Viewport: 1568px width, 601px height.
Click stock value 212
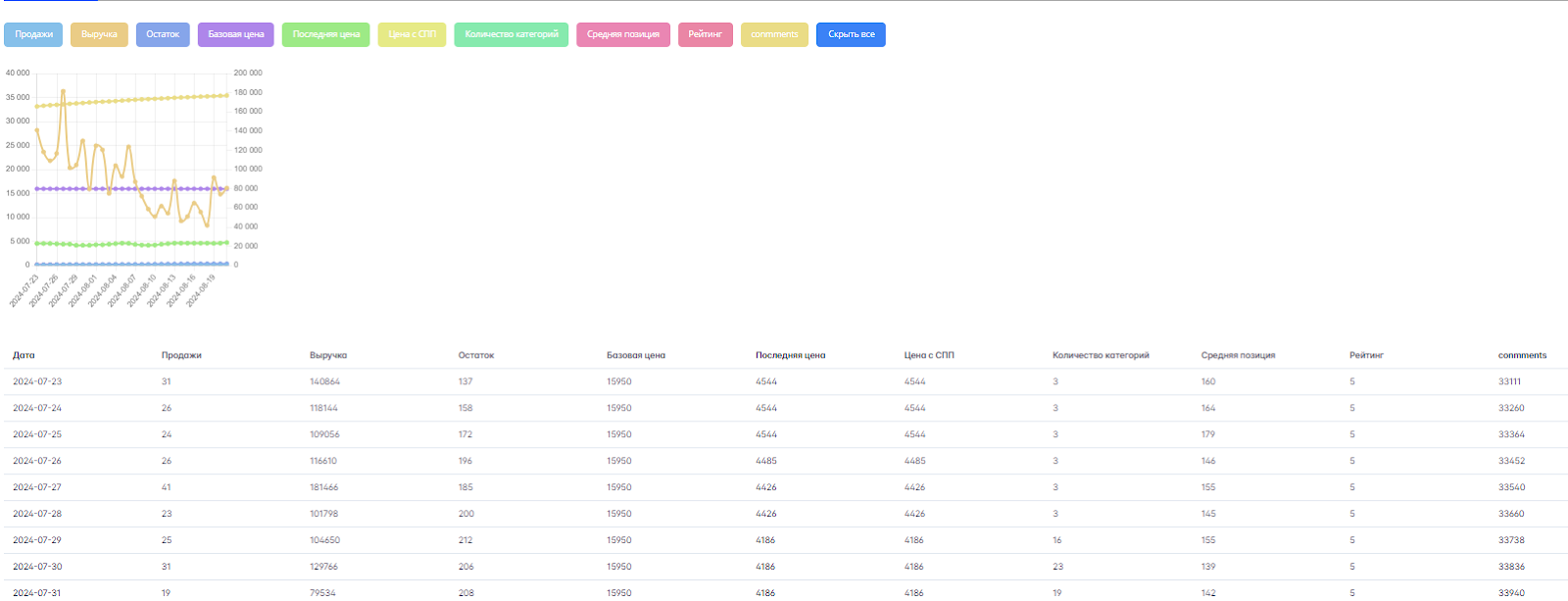click(x=465, y=540)
